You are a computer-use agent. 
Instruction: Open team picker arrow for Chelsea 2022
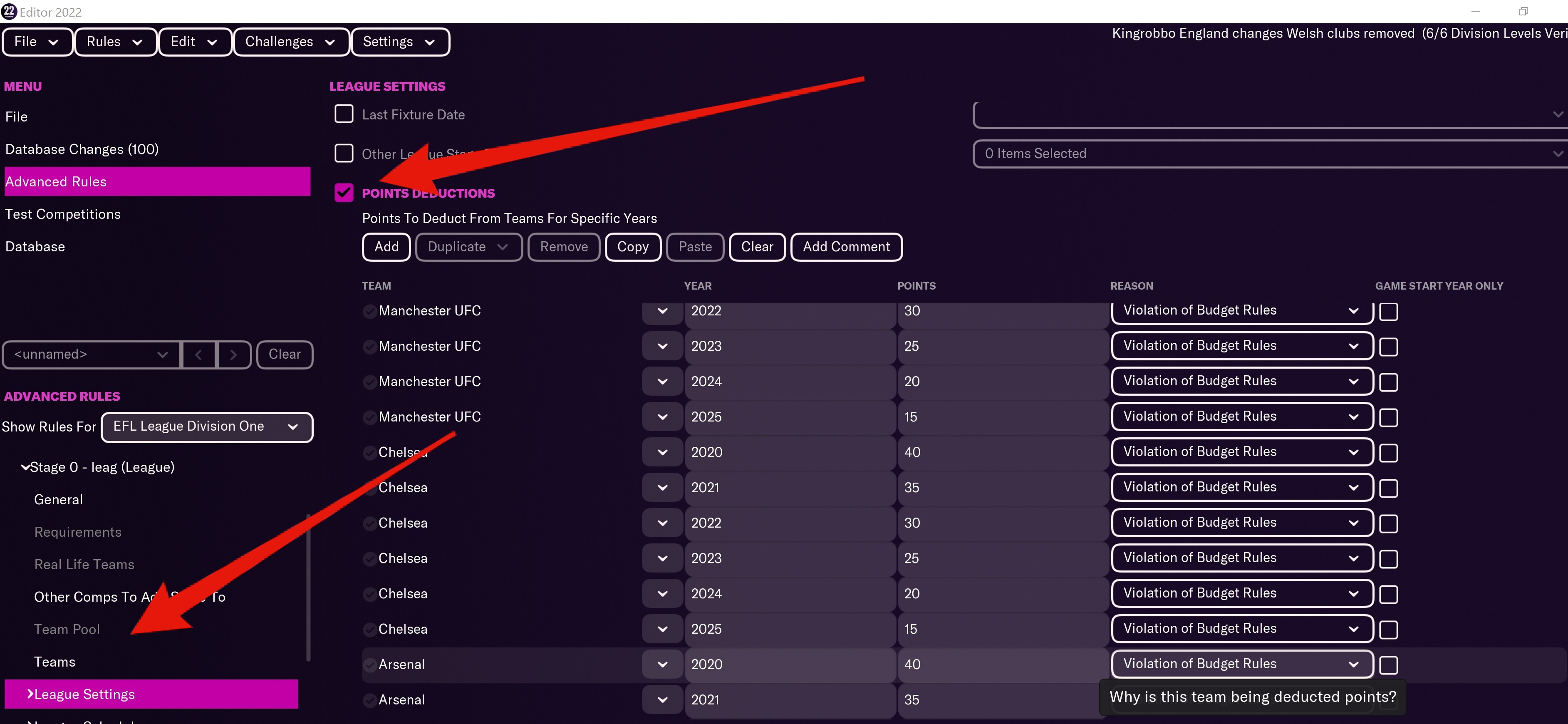662,523
